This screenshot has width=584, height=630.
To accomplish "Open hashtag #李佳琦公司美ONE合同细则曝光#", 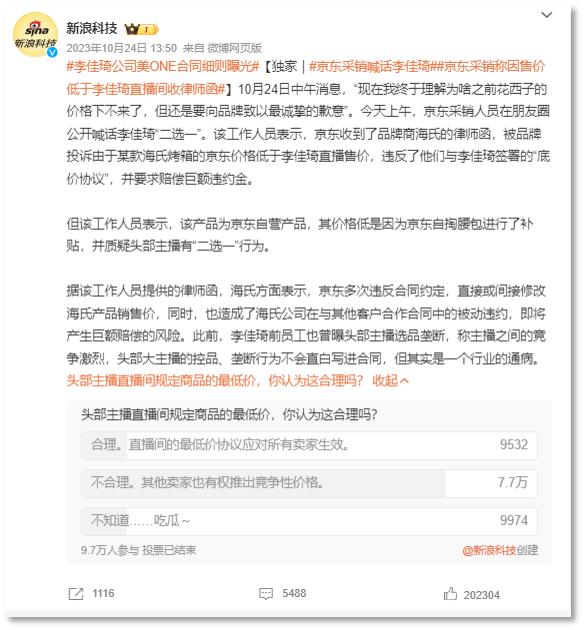I will (163, 66).
